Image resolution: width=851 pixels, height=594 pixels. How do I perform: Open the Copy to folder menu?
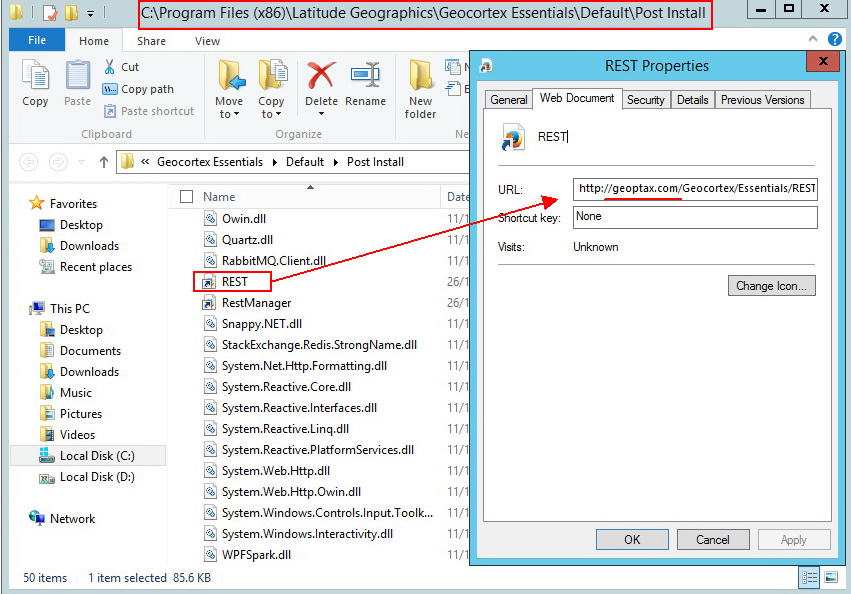coord(271,89)
